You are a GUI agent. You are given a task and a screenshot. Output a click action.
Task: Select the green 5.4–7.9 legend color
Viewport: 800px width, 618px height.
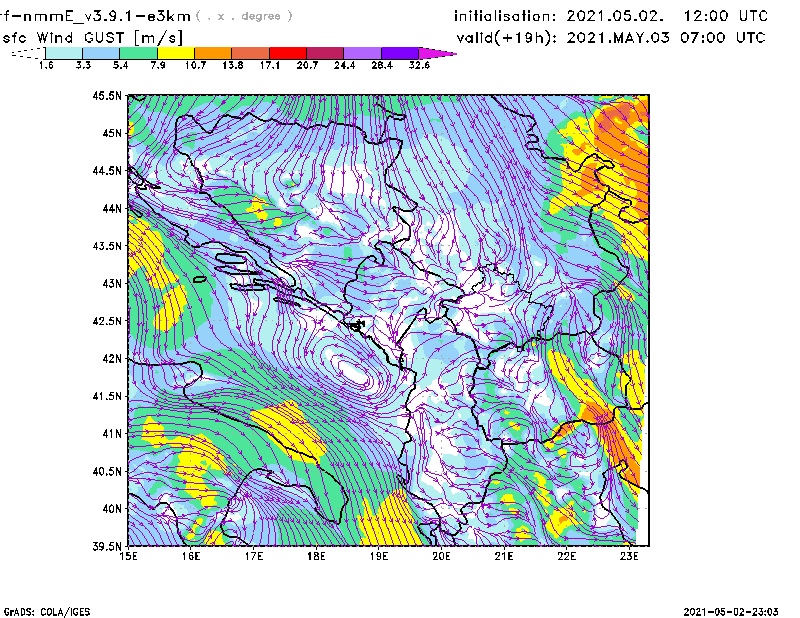click(138, 53)
